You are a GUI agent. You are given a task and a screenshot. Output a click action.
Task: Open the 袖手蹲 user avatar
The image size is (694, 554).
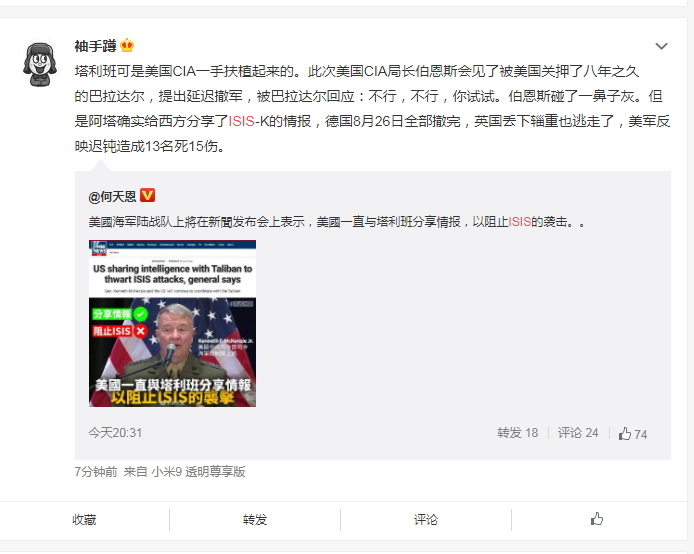point(40,65)
